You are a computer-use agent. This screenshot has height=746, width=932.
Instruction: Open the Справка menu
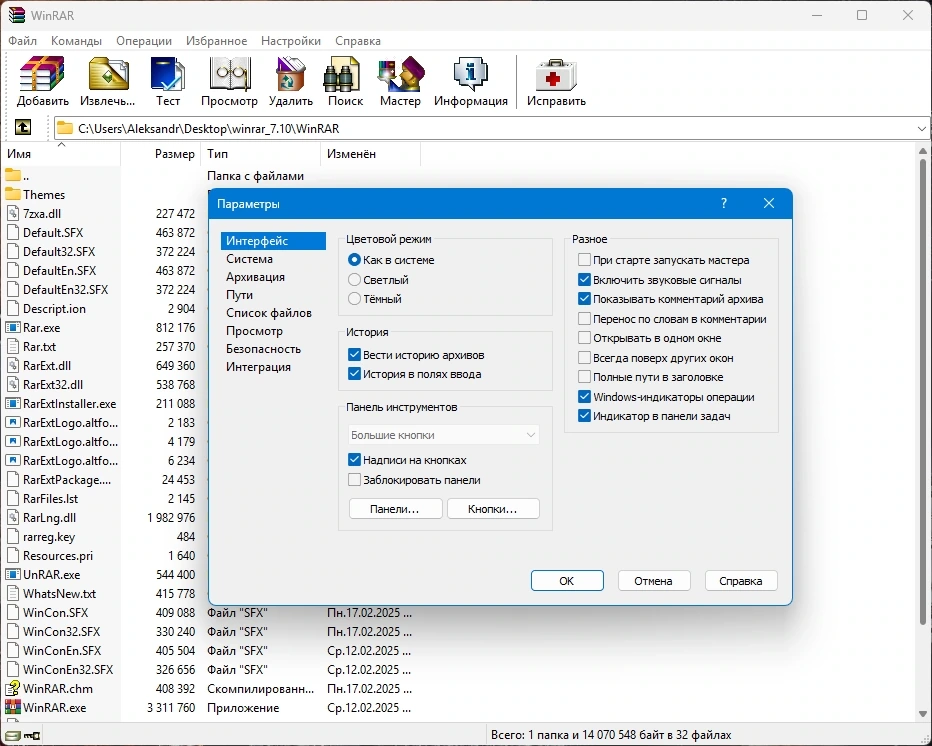[358, 41]
